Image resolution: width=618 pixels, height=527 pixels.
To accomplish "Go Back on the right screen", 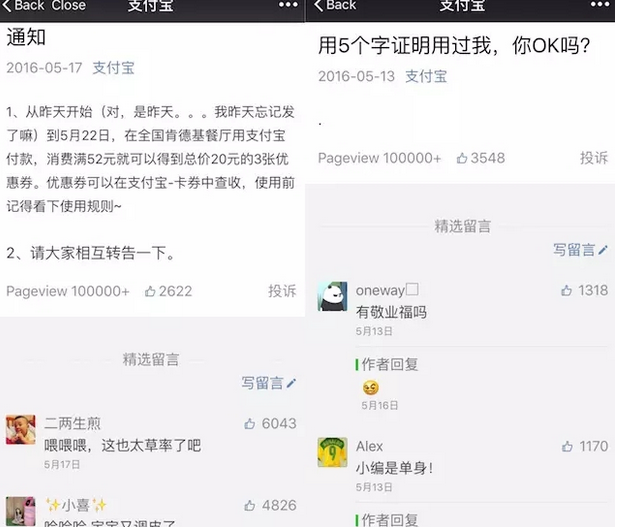I will [x=335, y=5].
